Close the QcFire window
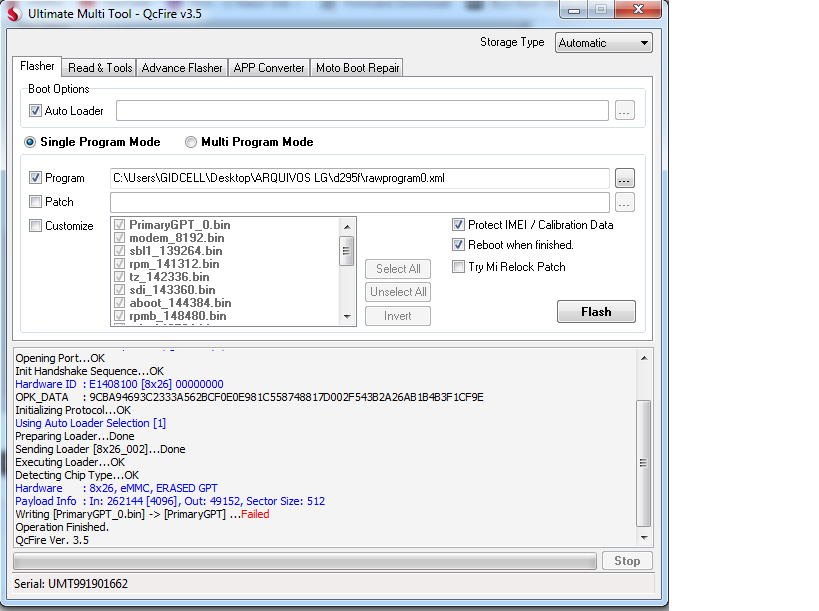819x611 pixels. click(x=638, y=10)
